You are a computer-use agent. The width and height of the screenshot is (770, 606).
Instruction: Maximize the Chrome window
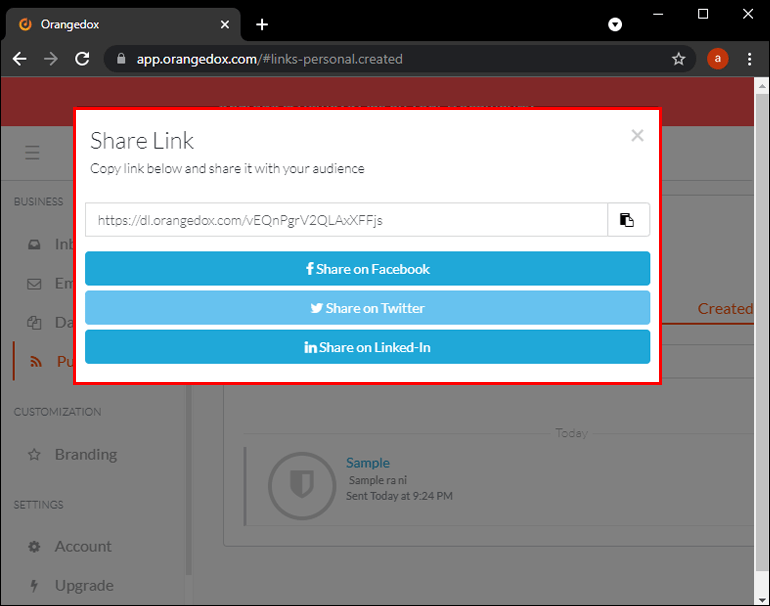[703, 14]
